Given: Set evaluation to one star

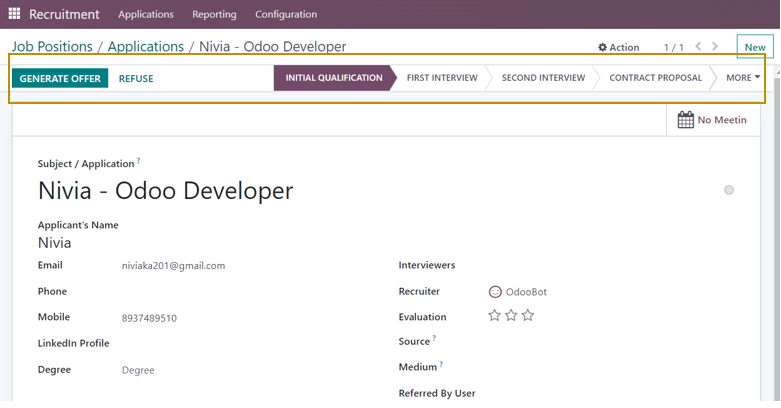Looking at the screenshot, I should (494, 316).
